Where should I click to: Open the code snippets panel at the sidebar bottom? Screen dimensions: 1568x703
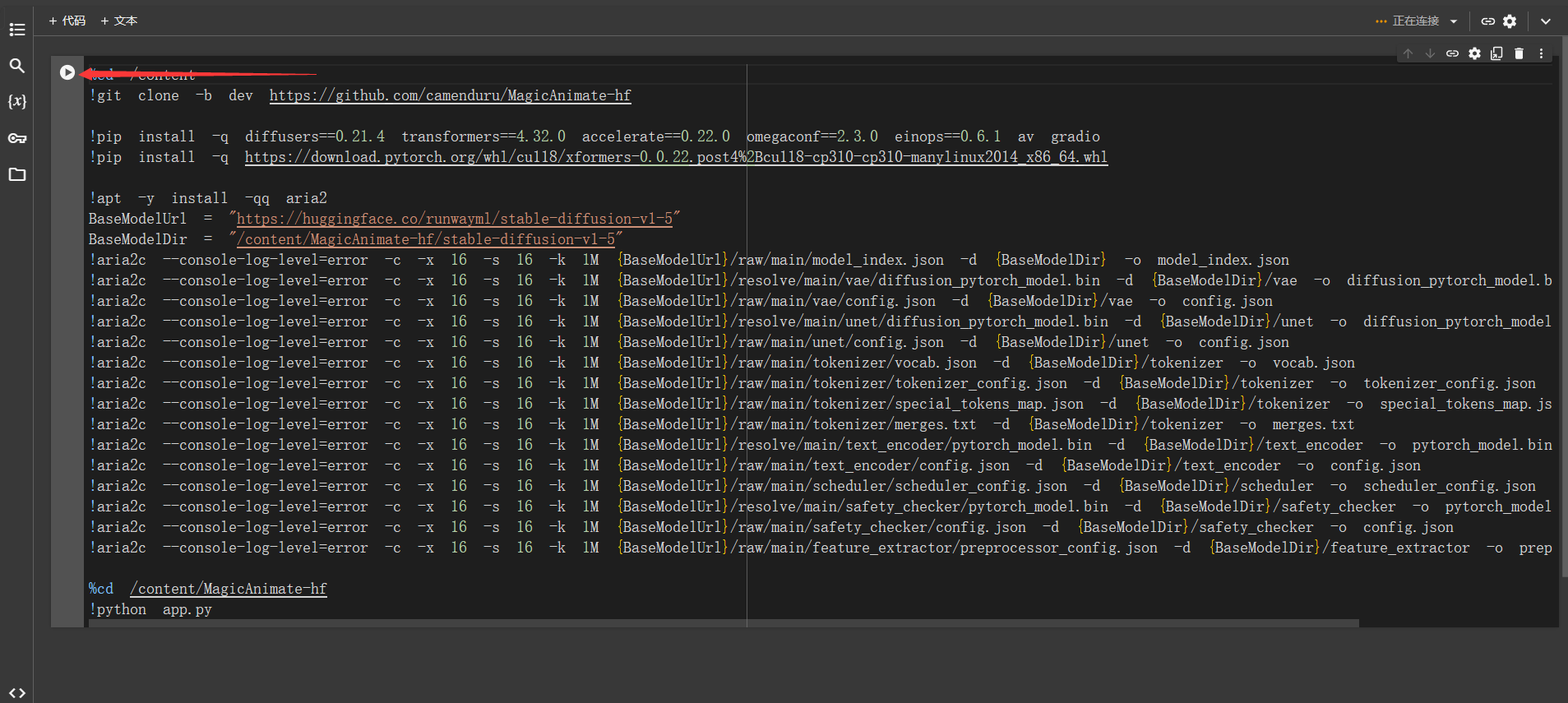(16, 693)
